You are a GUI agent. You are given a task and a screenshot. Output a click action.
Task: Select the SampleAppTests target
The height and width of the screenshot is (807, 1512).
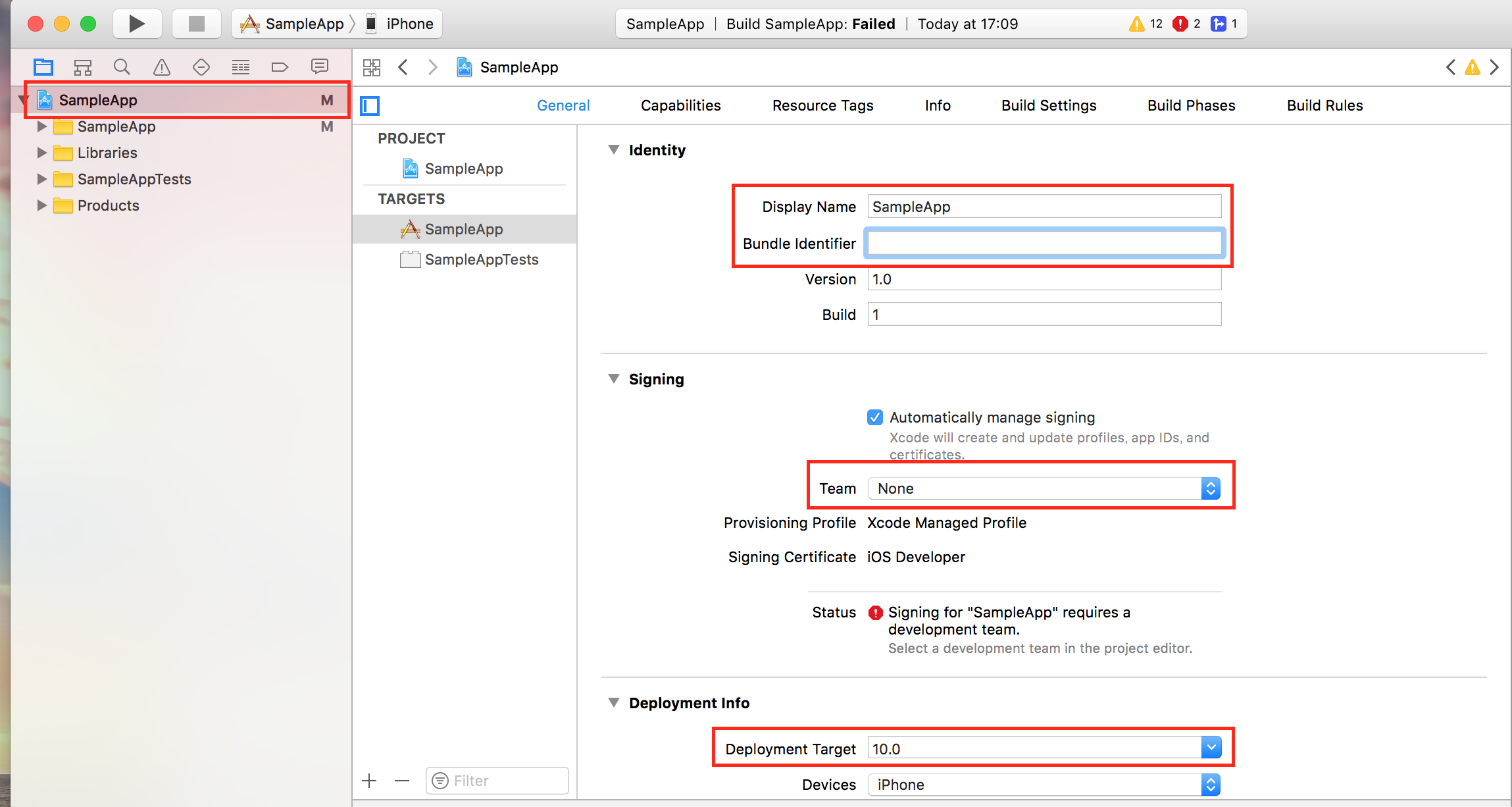pos(465,259)
